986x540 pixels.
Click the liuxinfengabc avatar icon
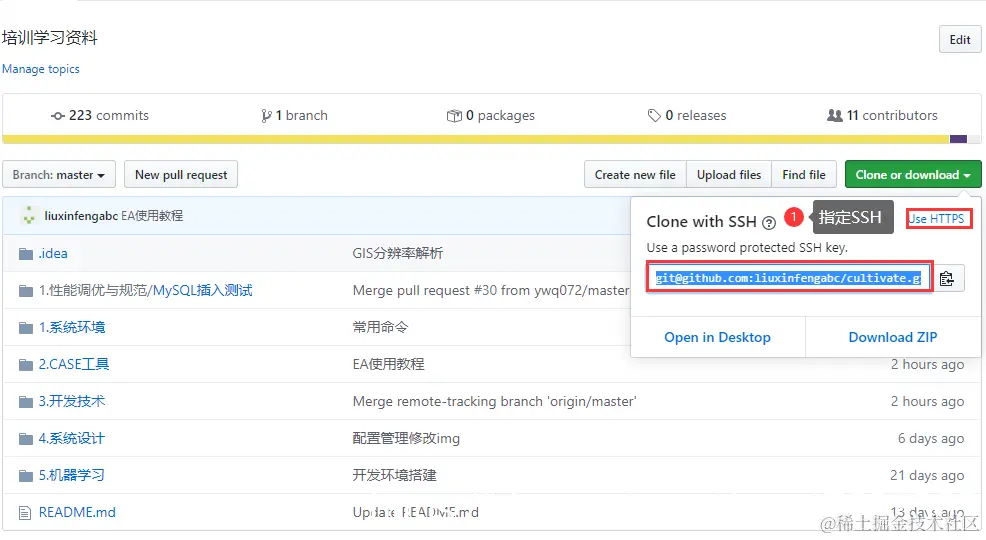28,216
